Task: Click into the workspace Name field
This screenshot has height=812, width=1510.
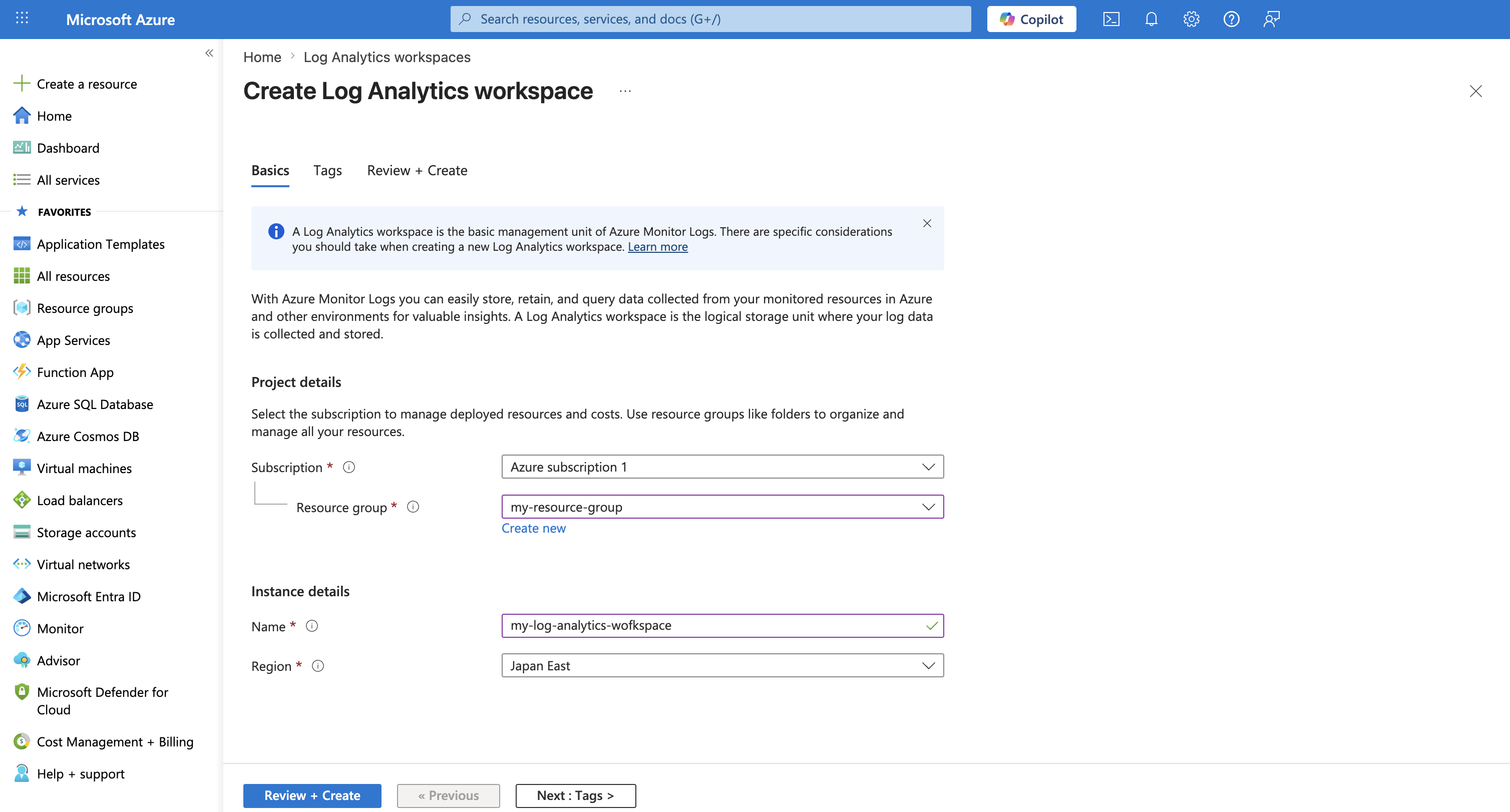Action: pos(712,626)
